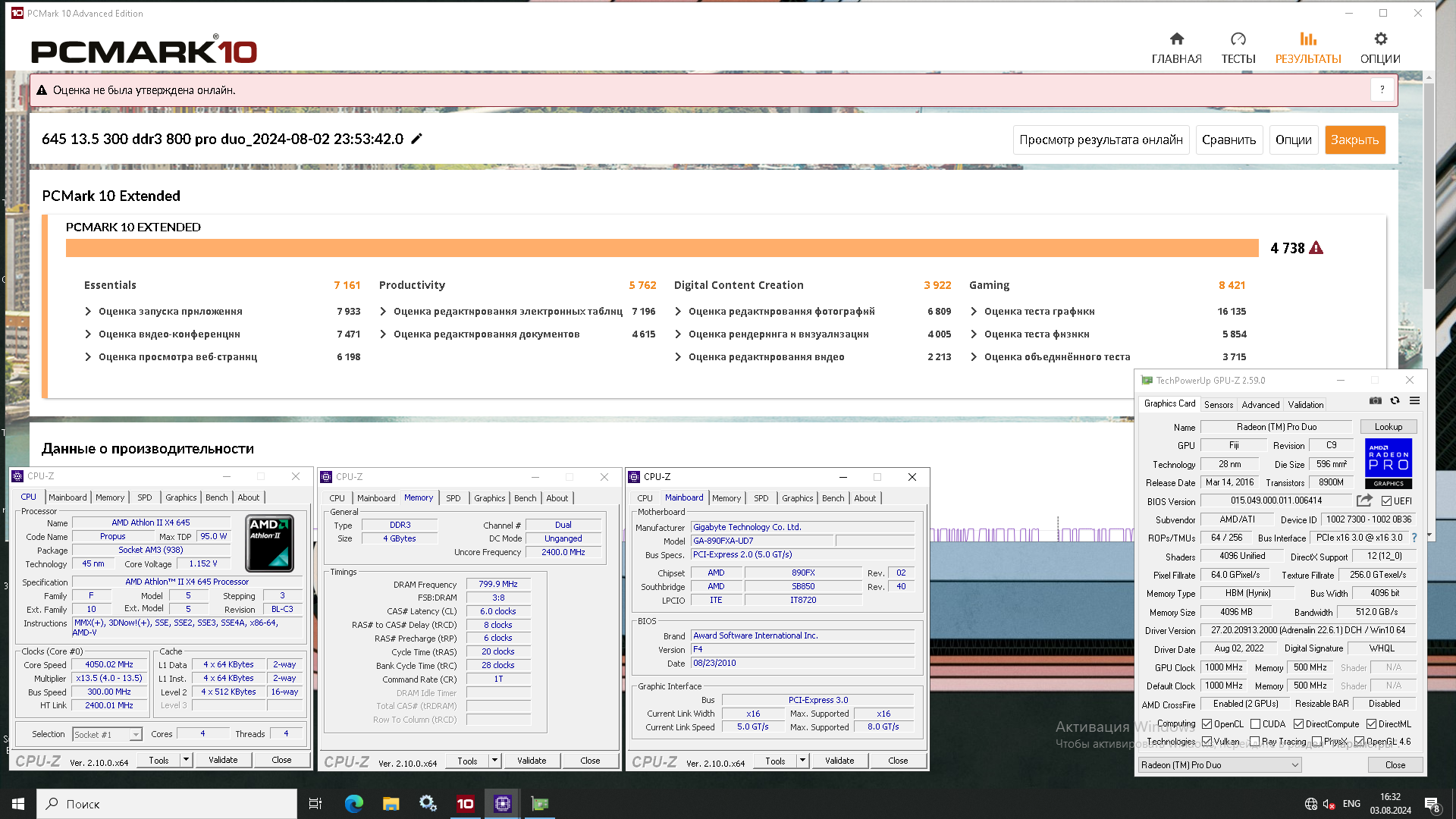Toggle the DirectML checkbox in GPU-Z
This screenshot has height=819, width=1456.
1371,724
